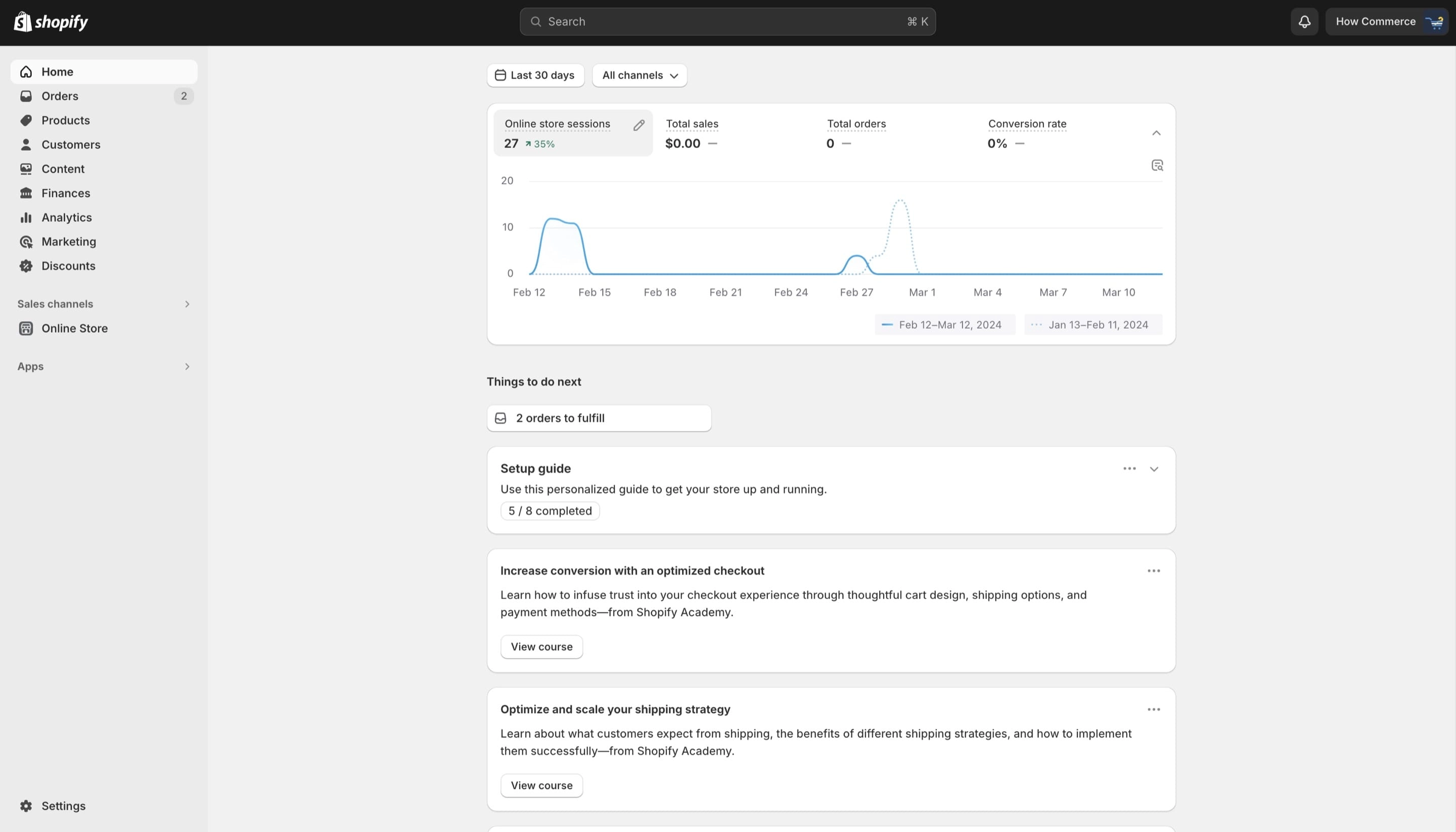This screenshot has height=832, width=1456.
Task: Click the inbox icon in orders to fulfill
Action: coord(500,418)
